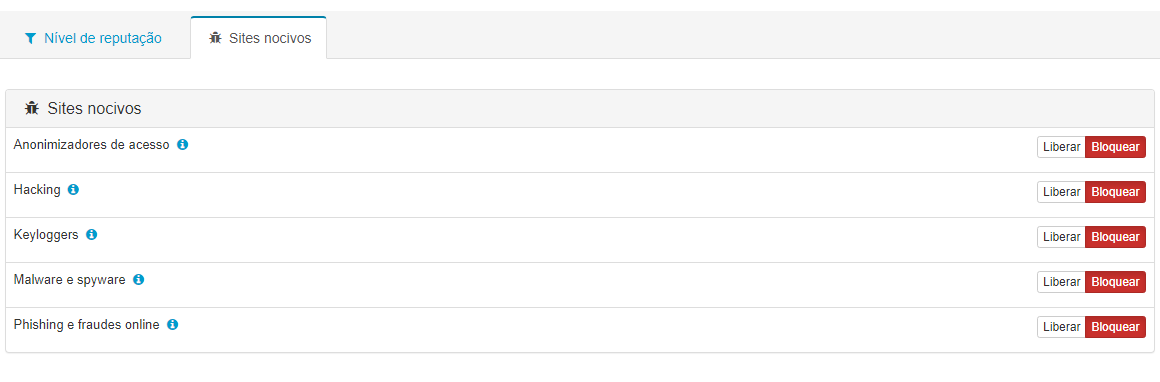Click the info icon beside Phishing e fraudes online
The height and width of the screenshot is (382, 1160).
pos(172,324)
